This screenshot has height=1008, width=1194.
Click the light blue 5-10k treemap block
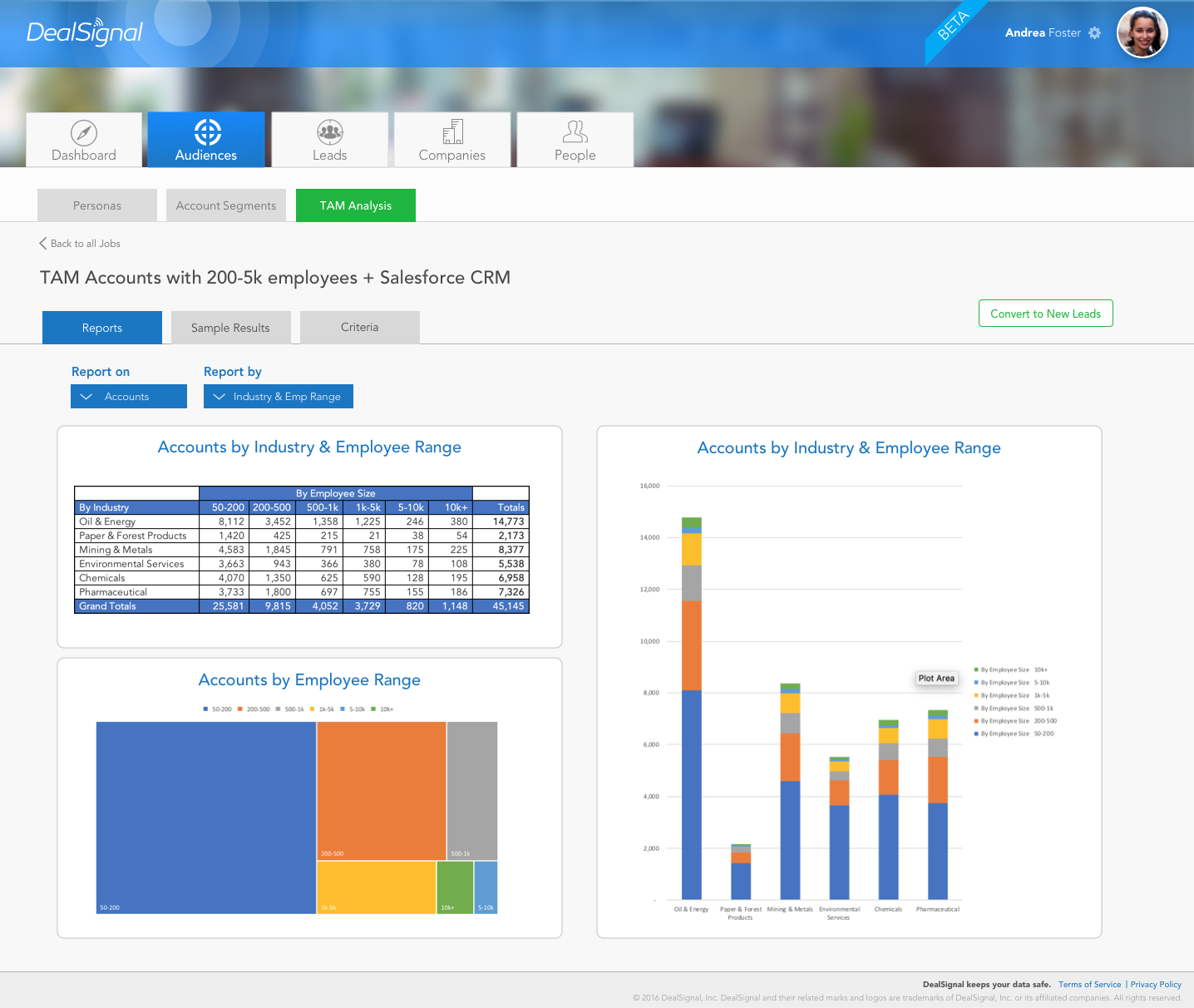click(x=486, y=887)
